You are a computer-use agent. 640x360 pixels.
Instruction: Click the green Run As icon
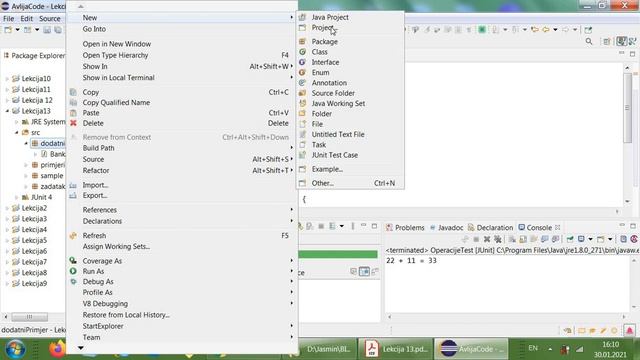click(73, 271)
